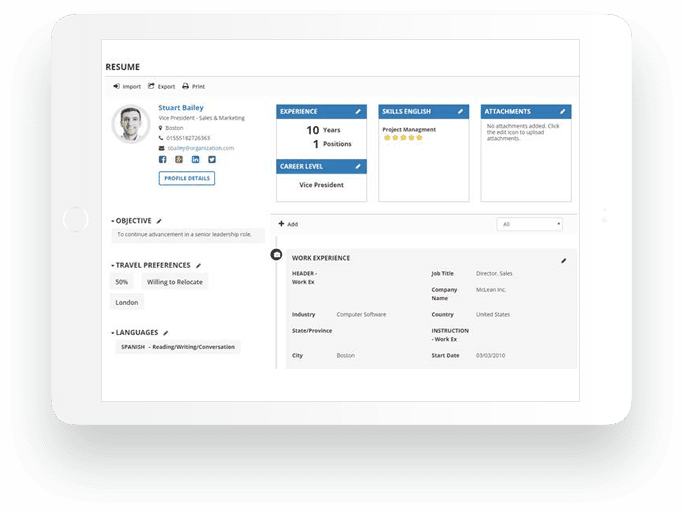683x513 pixels.
Task: Click the phone number 01555182726363
Action: point(188,138)
